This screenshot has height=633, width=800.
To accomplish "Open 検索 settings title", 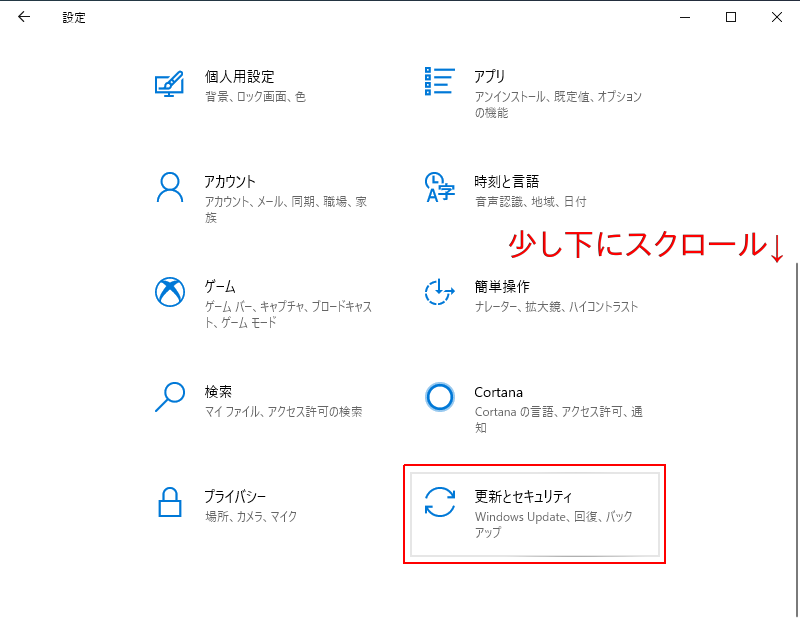I will 218,392.
